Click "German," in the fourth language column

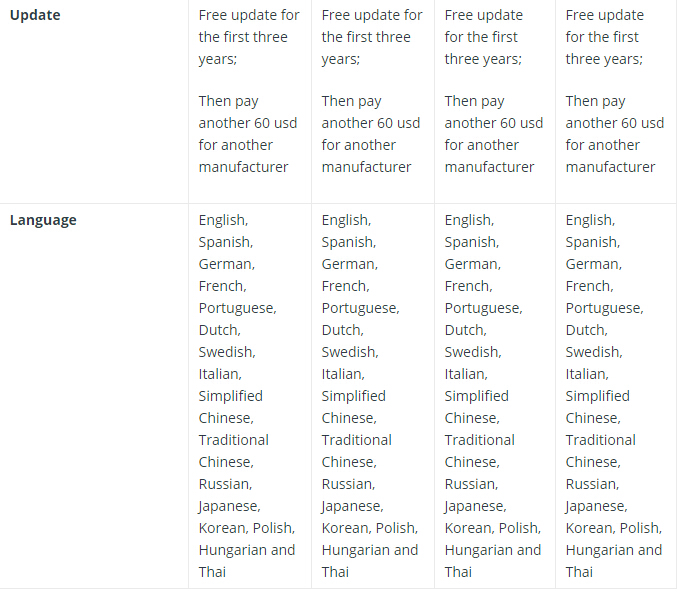click(x=593, y=264)
